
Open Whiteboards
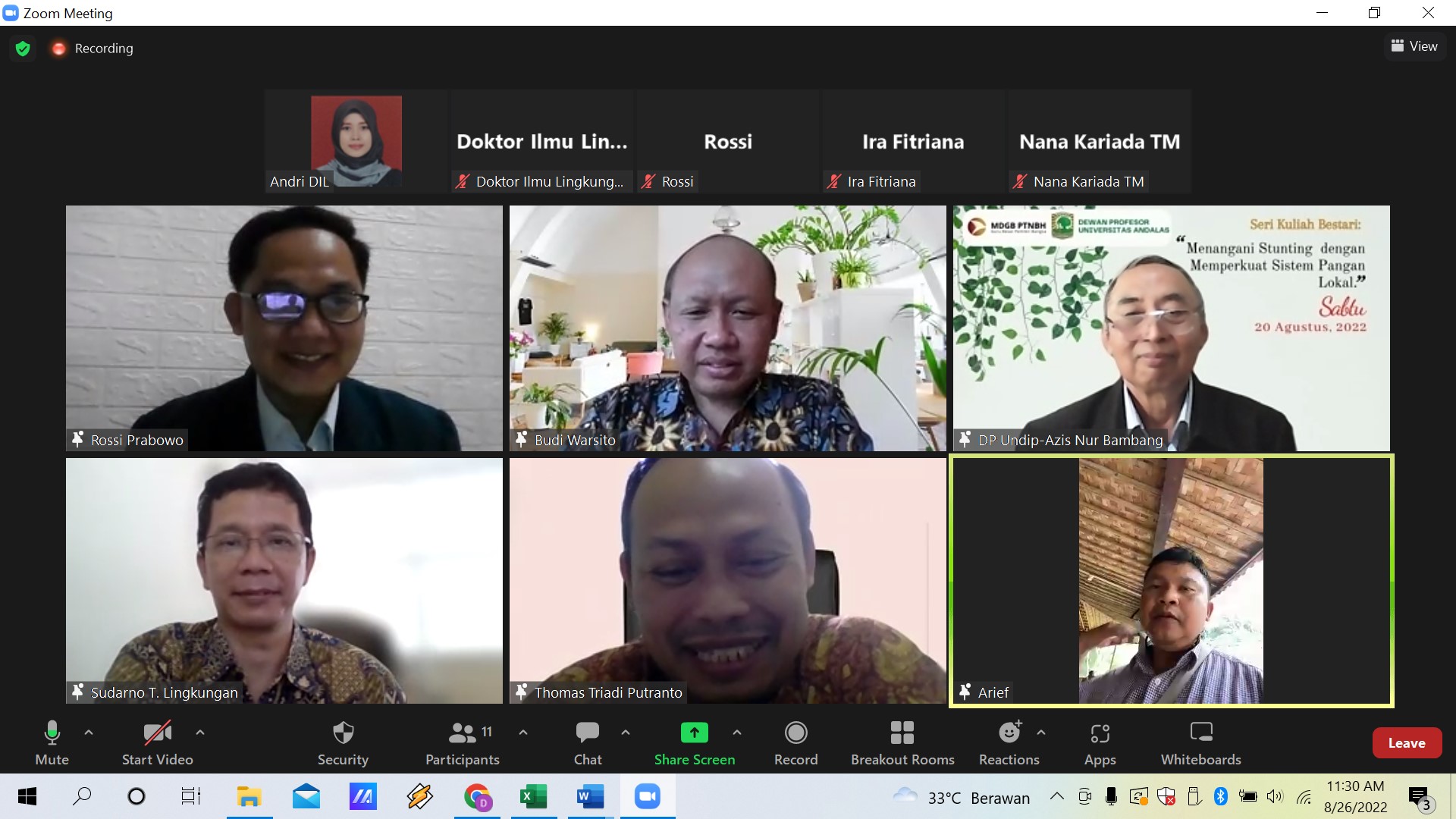[1200, 742]
